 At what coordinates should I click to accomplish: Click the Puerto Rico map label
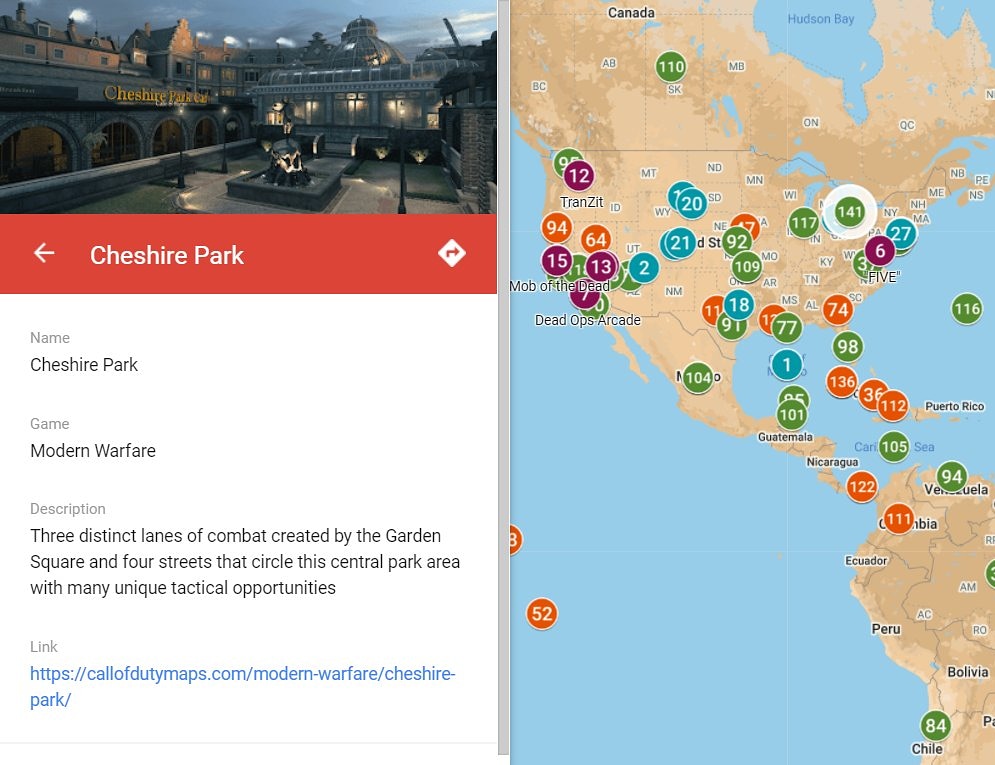coord(954,406)
